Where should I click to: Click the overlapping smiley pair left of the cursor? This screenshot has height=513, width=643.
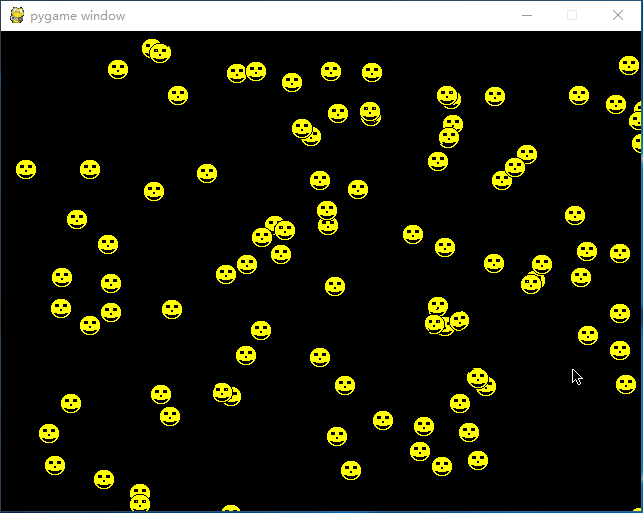click(481, 381)
